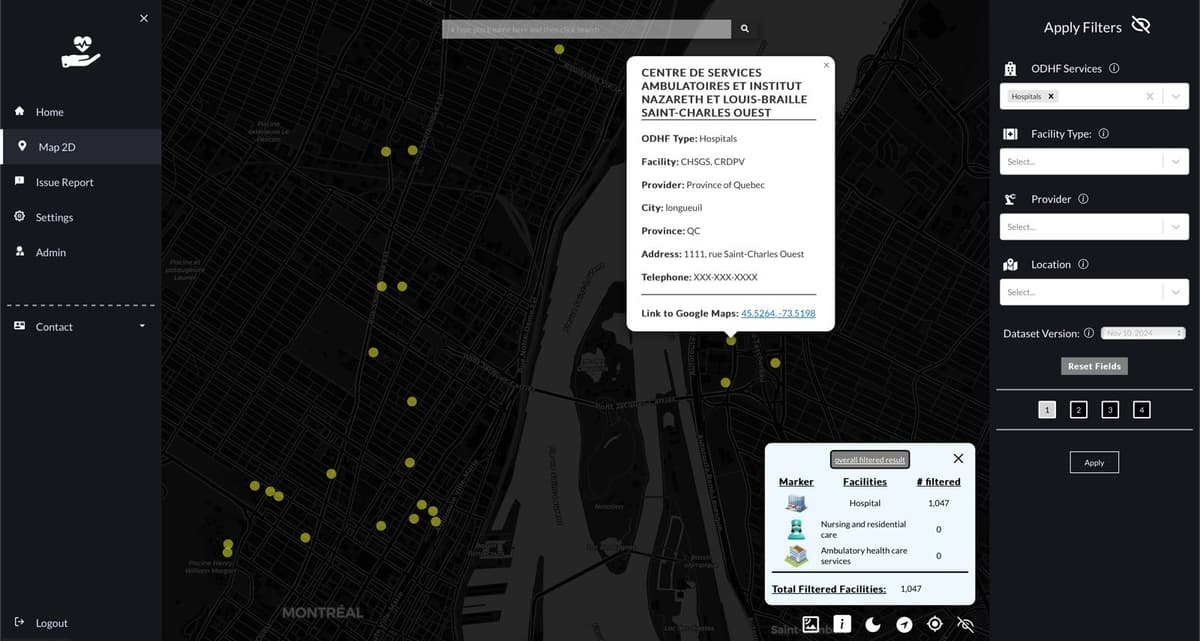Hide the Apply Filters panel eye icon
Viewport: 1200px width, 641px height.
[x=1141, y=26]
